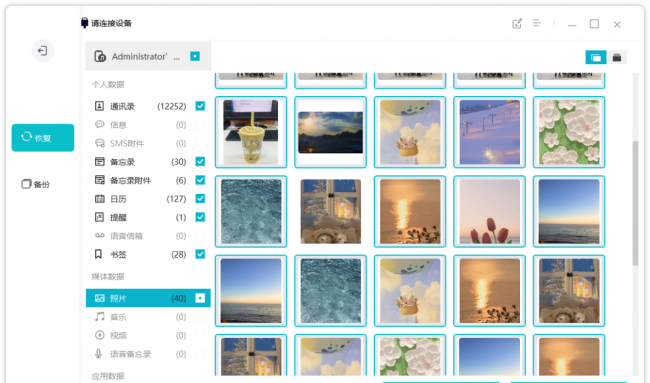Image resolution: width=650 pixels, height=383 pixels.
Task: Click the SMS附件 icon
Action: [99, 143]
